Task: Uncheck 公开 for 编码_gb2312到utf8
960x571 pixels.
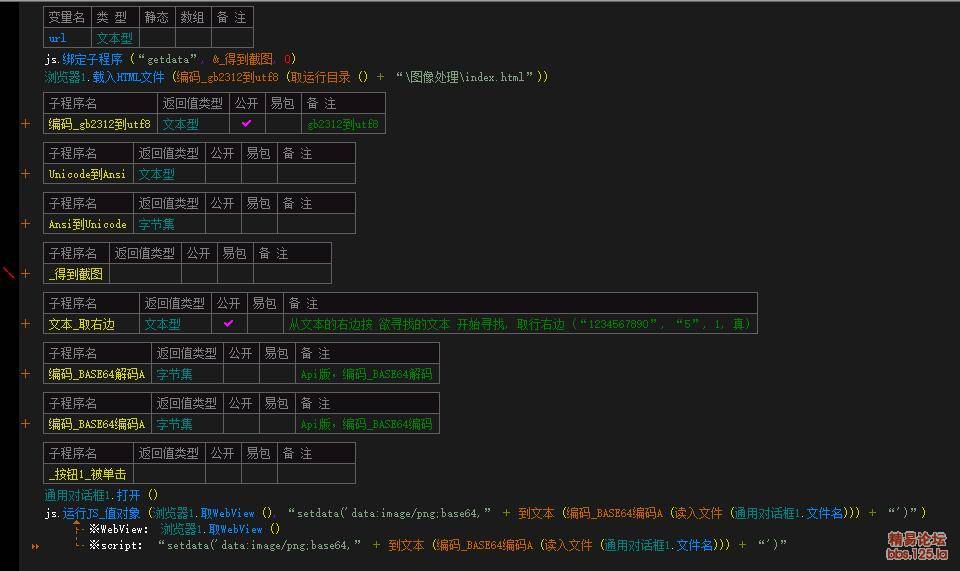Action: 247,124
